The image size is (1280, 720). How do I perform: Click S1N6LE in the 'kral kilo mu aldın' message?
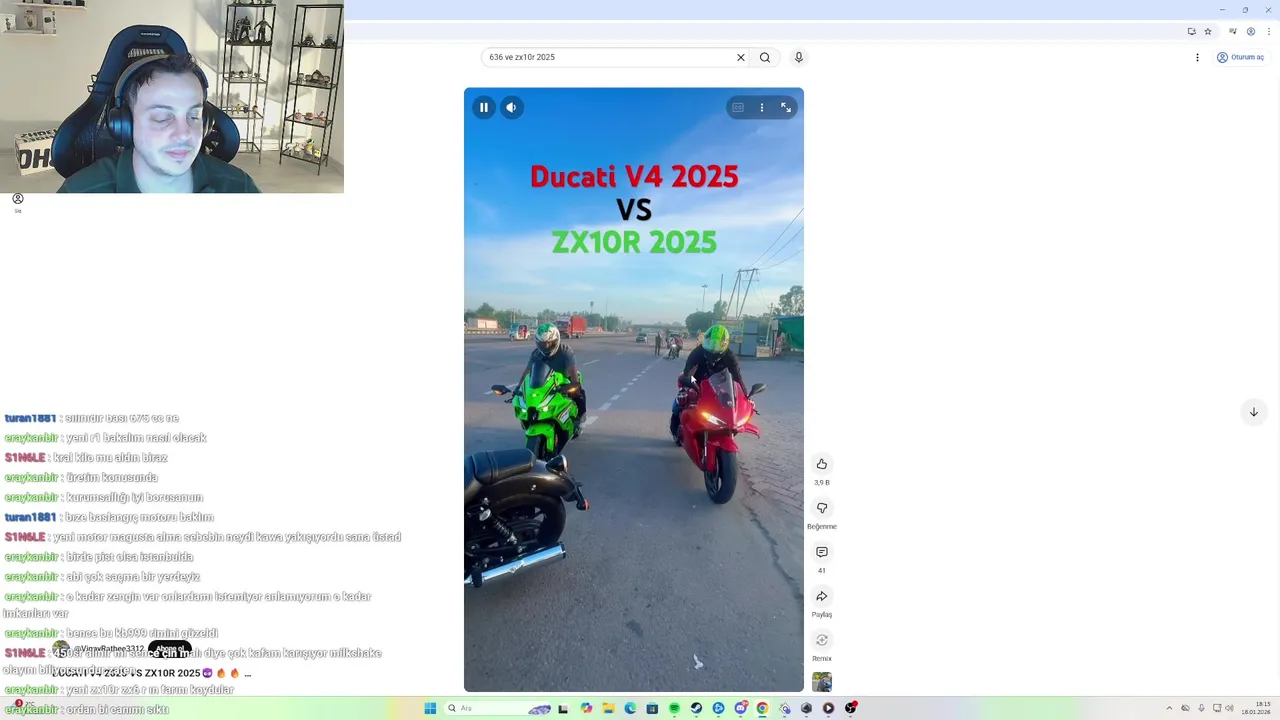pyautogui.click(x=25, y=457)
